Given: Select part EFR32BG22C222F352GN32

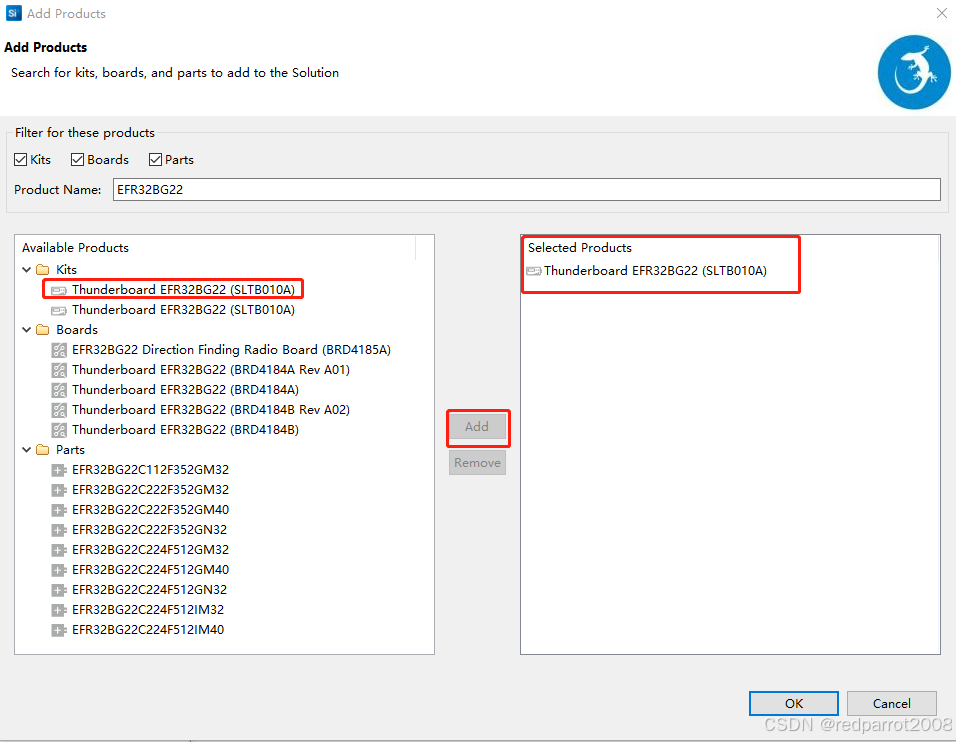Looking at the screenshot, I should [149, 530].
